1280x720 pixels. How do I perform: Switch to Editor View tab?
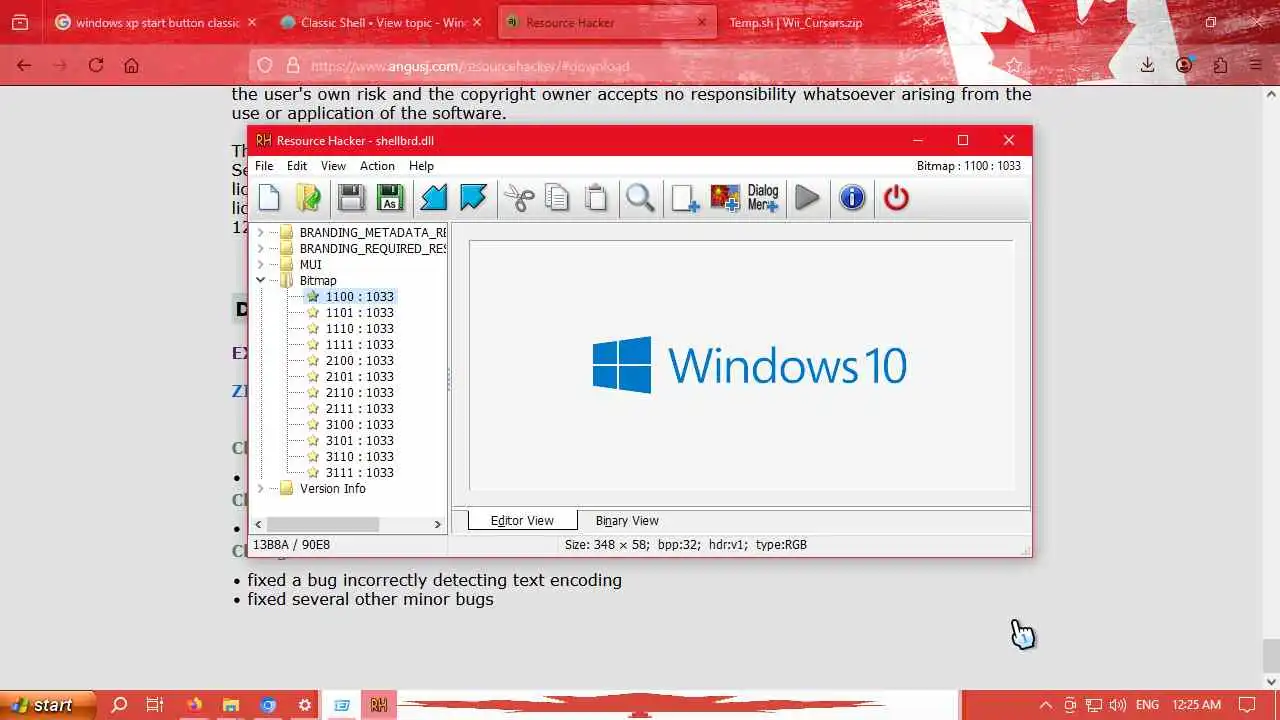pos(522,520)
